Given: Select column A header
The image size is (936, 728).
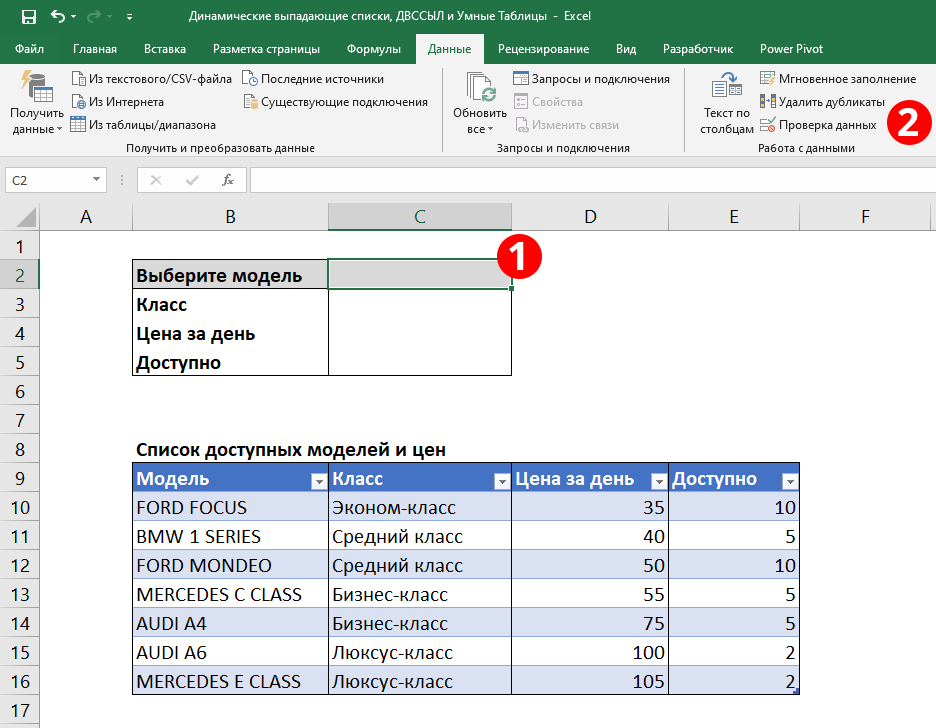Looking at the screenshot, I should point(86,217).
